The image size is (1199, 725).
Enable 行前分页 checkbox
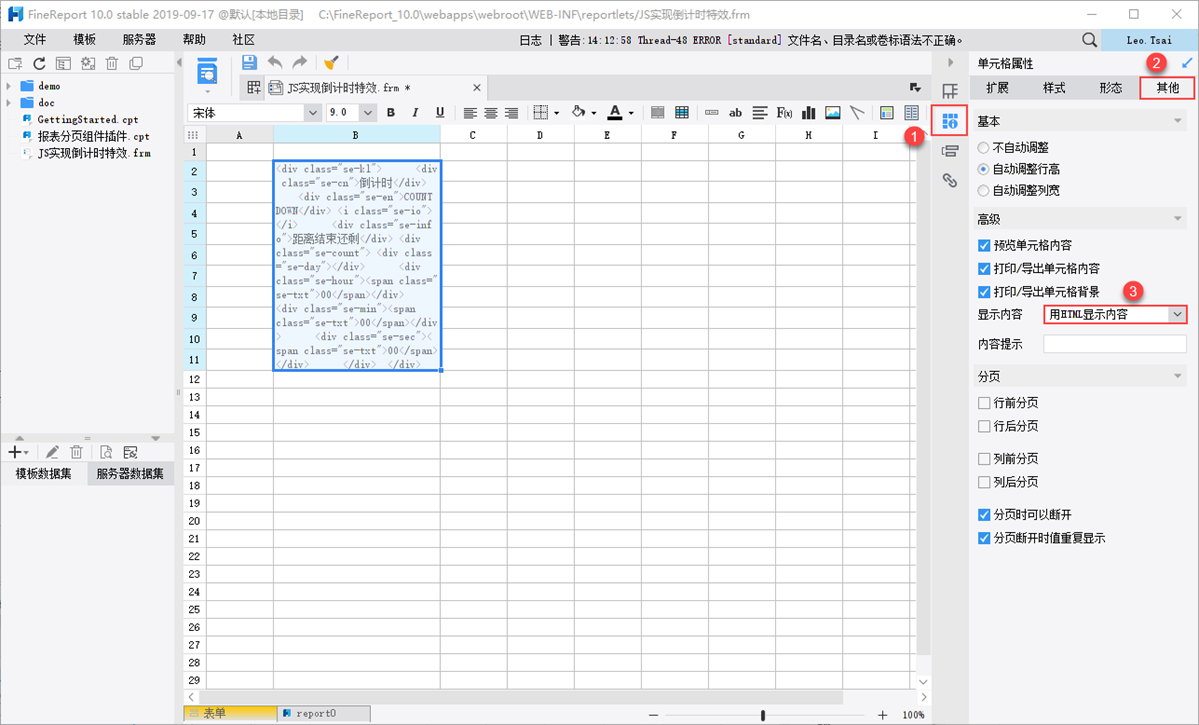click(x=984, y=403)
